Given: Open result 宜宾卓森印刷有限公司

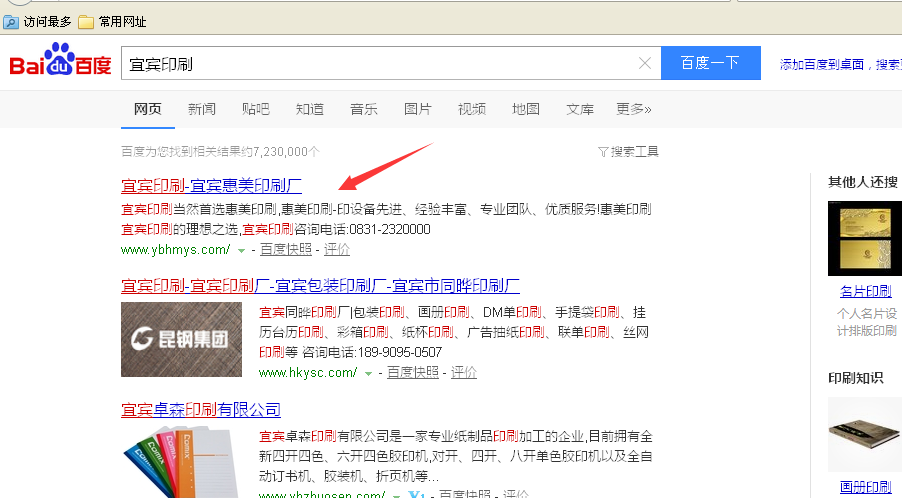Looking at the screenshot, I should pos(201,409).
